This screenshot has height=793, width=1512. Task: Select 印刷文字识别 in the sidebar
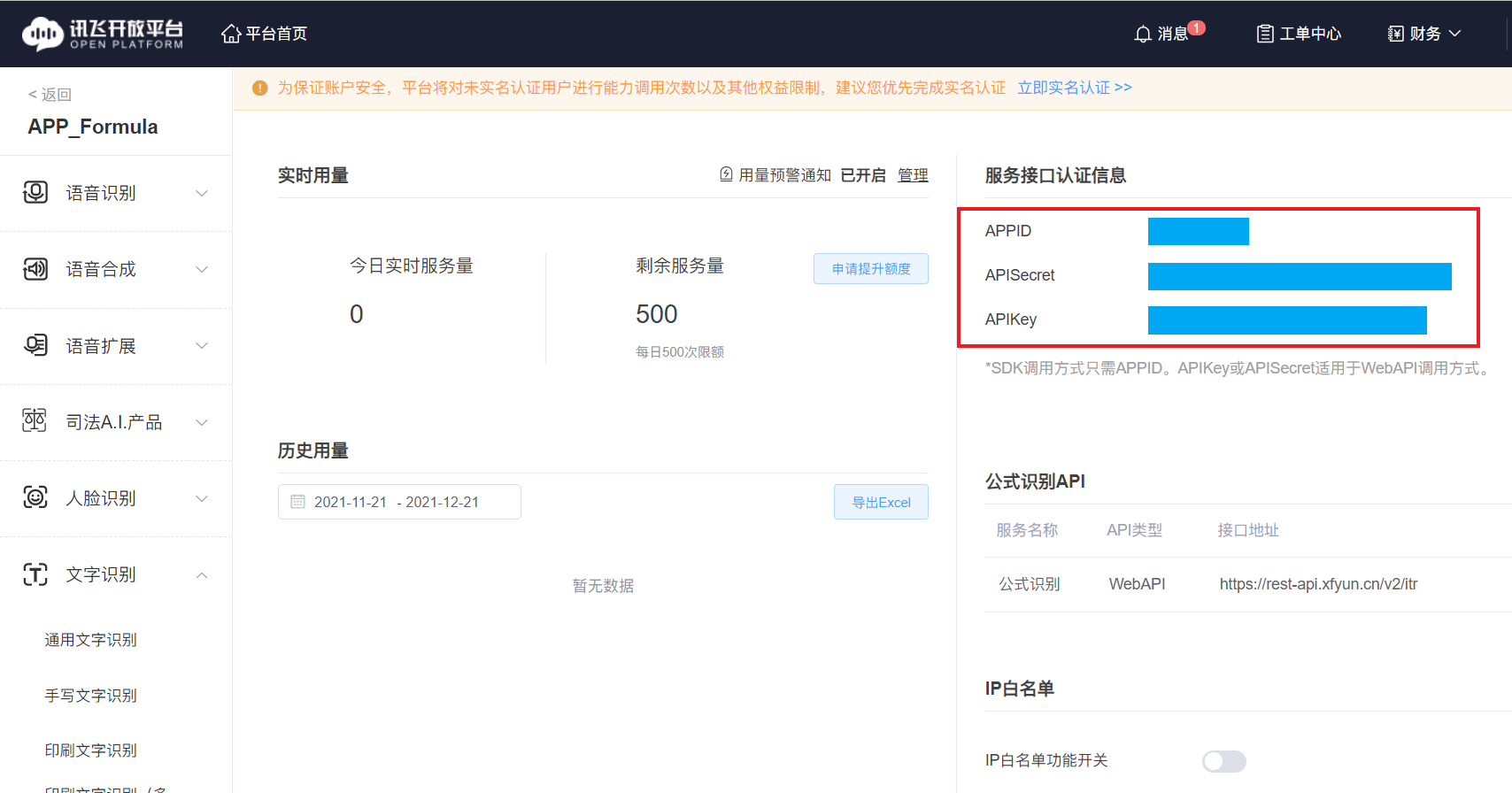click(x=91, y=751)
